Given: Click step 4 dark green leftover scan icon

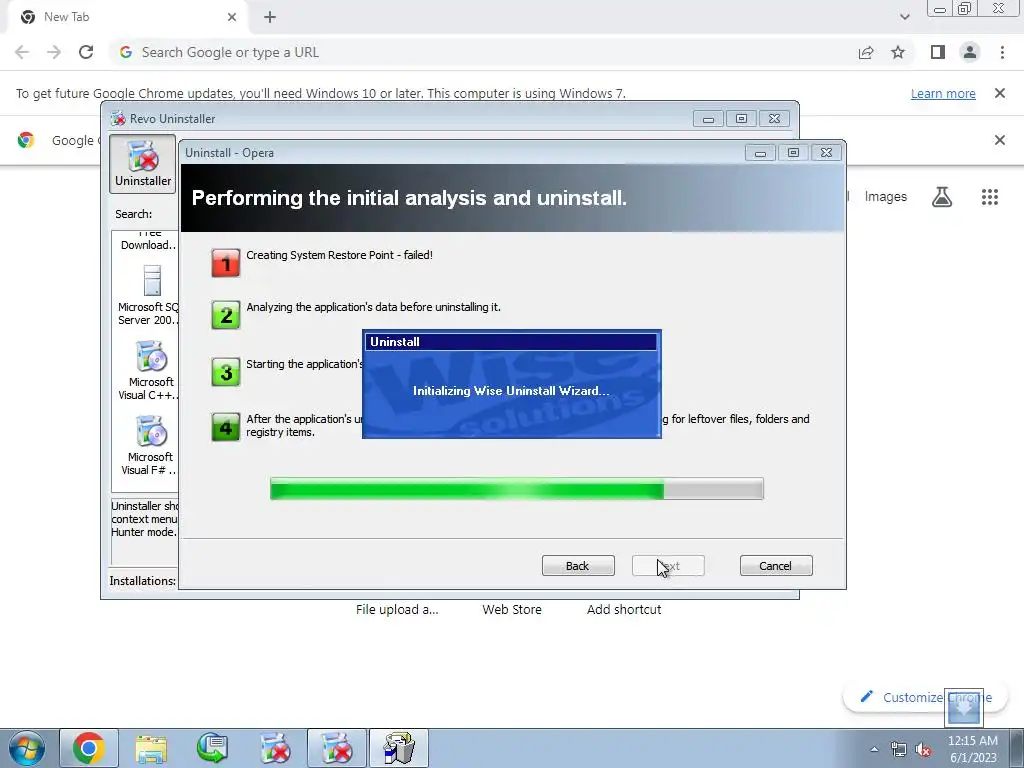Looking at the screenshot, I should click(226, 427).
